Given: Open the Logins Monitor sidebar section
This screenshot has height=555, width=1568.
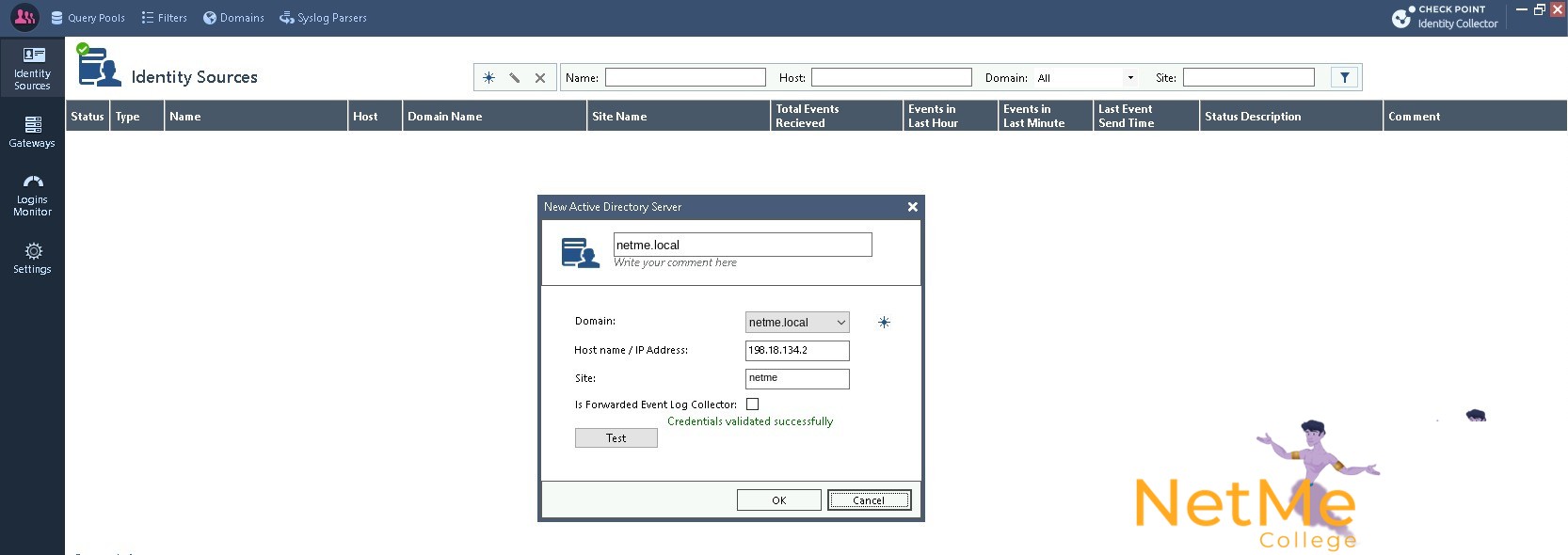Looking at the screenshot, I should (x=32, y=196).
